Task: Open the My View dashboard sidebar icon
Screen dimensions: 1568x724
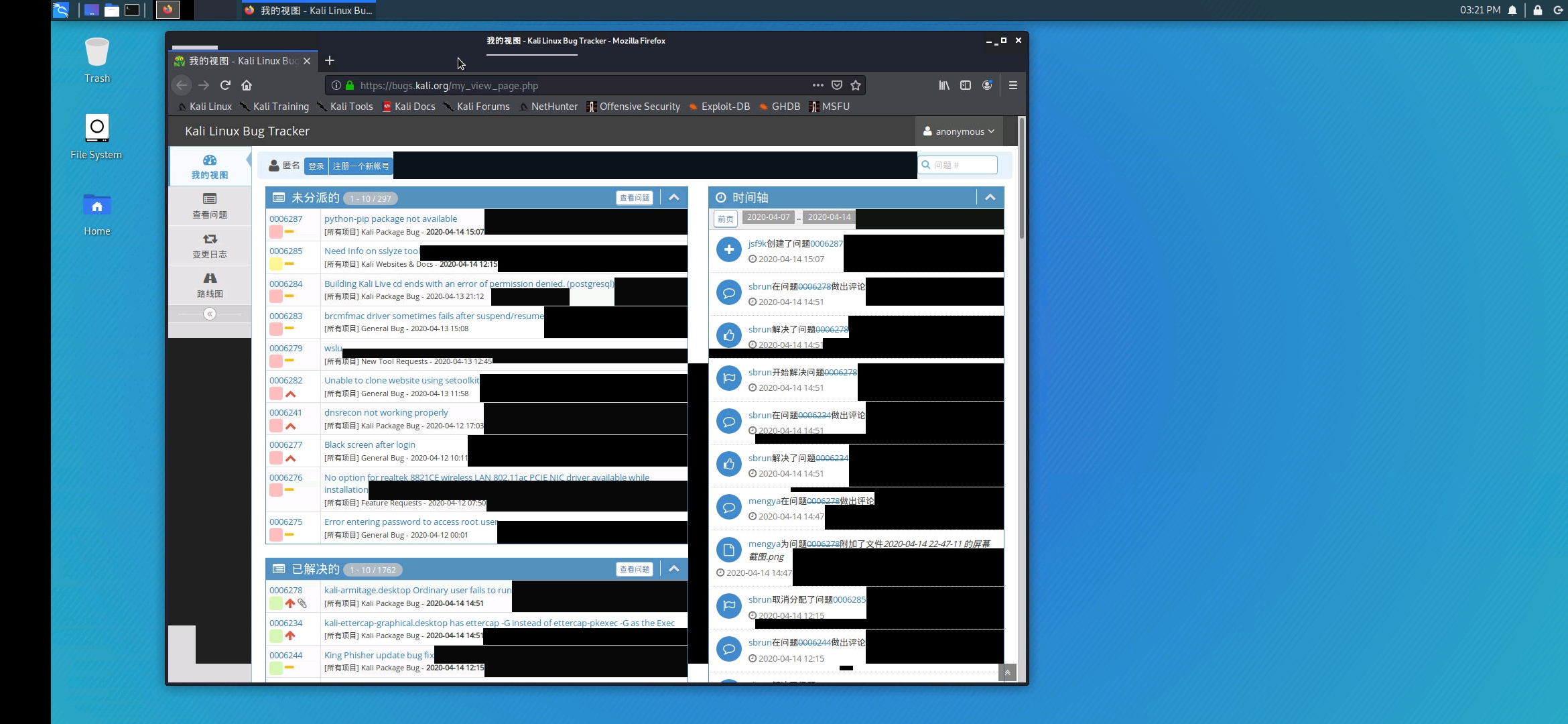Action: (x=210, y=166)
